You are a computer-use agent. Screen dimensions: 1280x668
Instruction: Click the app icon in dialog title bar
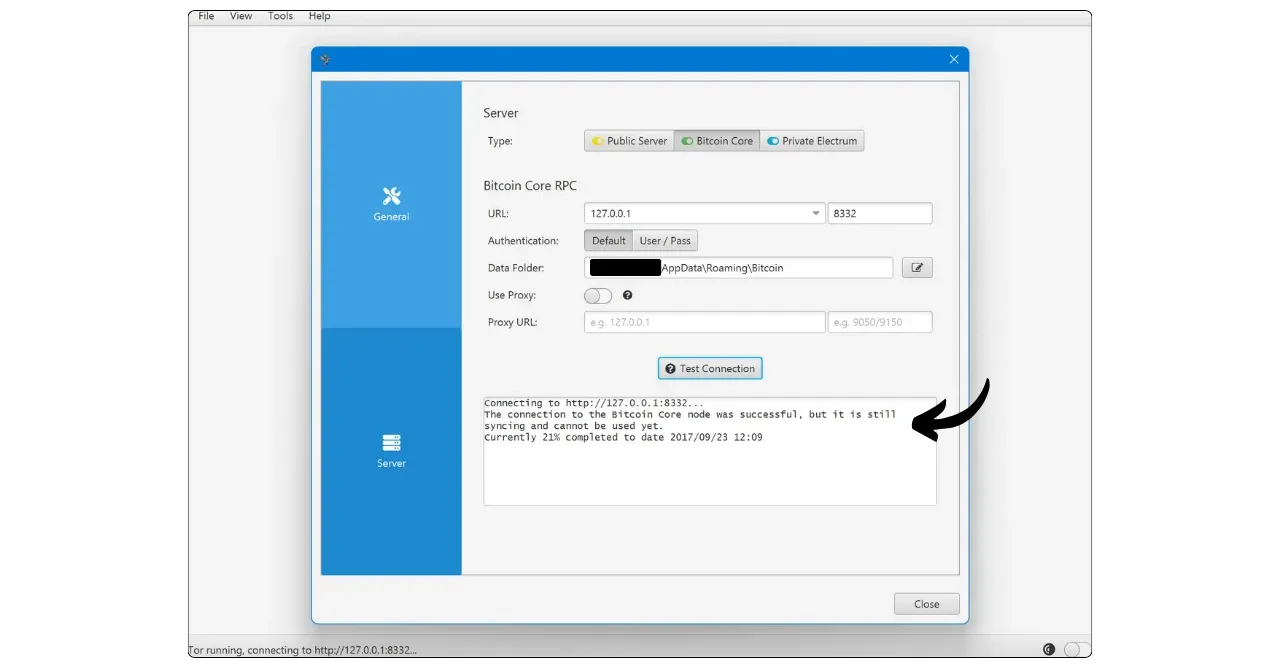point(325,59)
